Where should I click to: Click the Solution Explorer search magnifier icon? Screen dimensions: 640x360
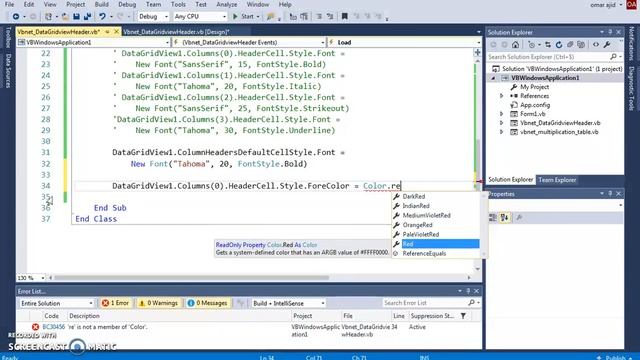(x=613, y=57)
